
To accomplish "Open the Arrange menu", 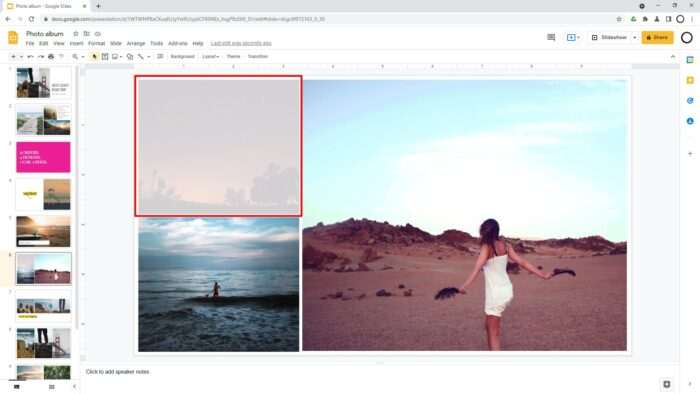I will point(136,44).
